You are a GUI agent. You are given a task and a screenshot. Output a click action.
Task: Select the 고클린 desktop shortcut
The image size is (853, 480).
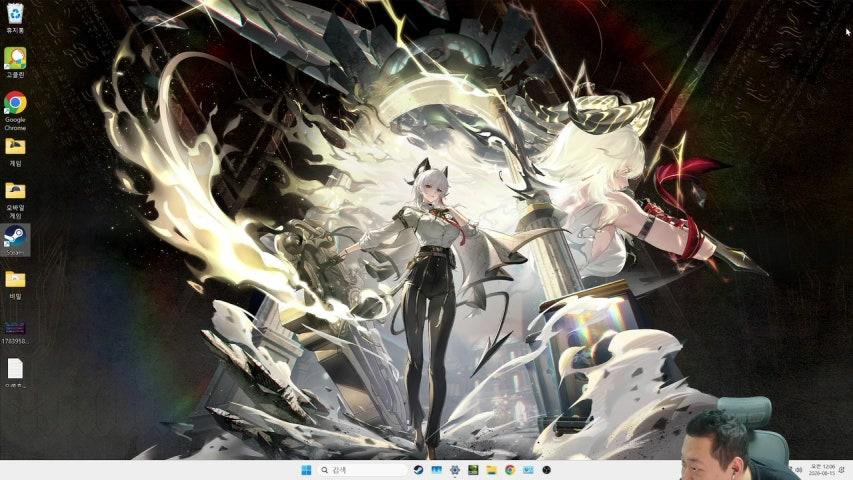[x=15, y=62]
